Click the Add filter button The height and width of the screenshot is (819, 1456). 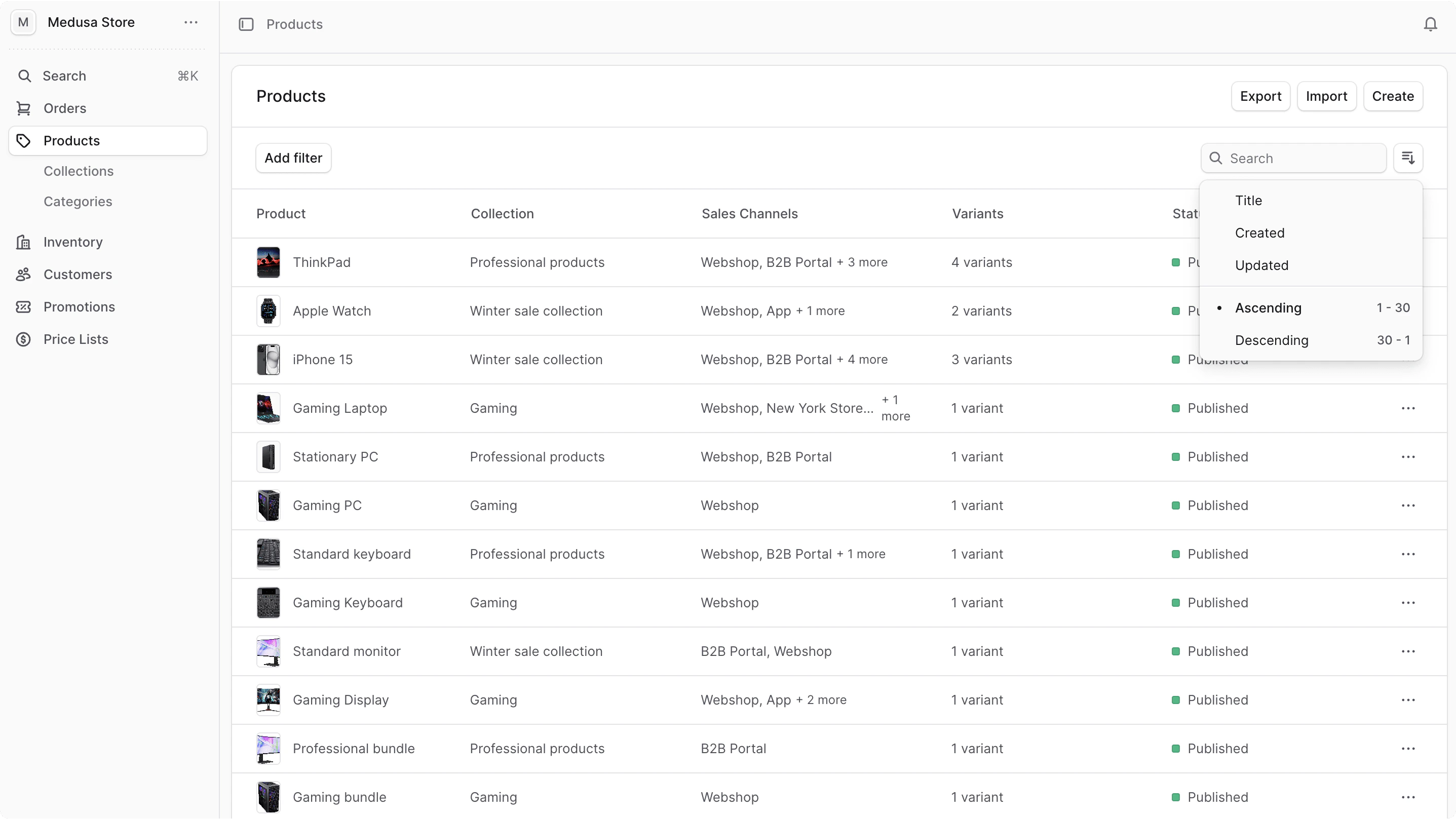[293, 158]
